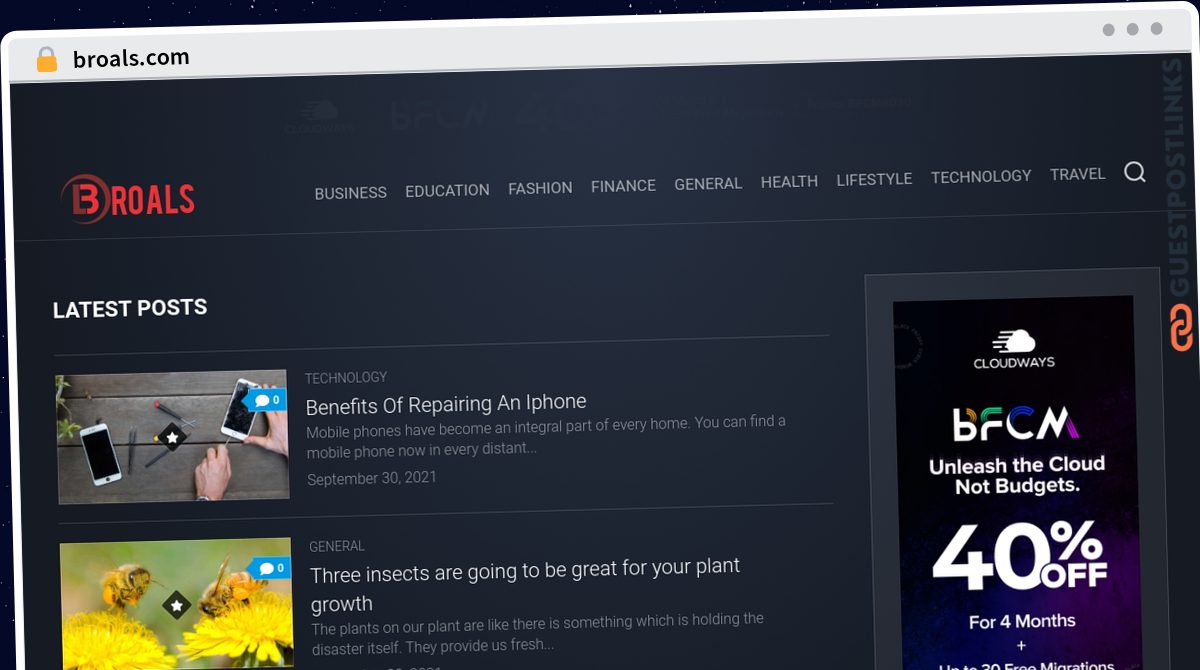Go to the Finance category
The width and height of the screenshot is (1200, 670).
pyautogui.click(x=623, y=186)
